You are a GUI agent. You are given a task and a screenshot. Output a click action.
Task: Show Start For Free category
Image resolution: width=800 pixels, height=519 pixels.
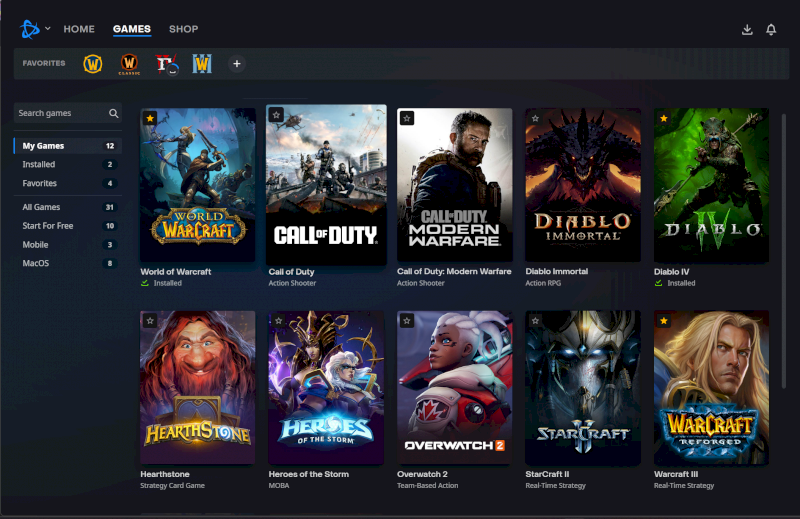pyautogui.click(x=68, y=226)
